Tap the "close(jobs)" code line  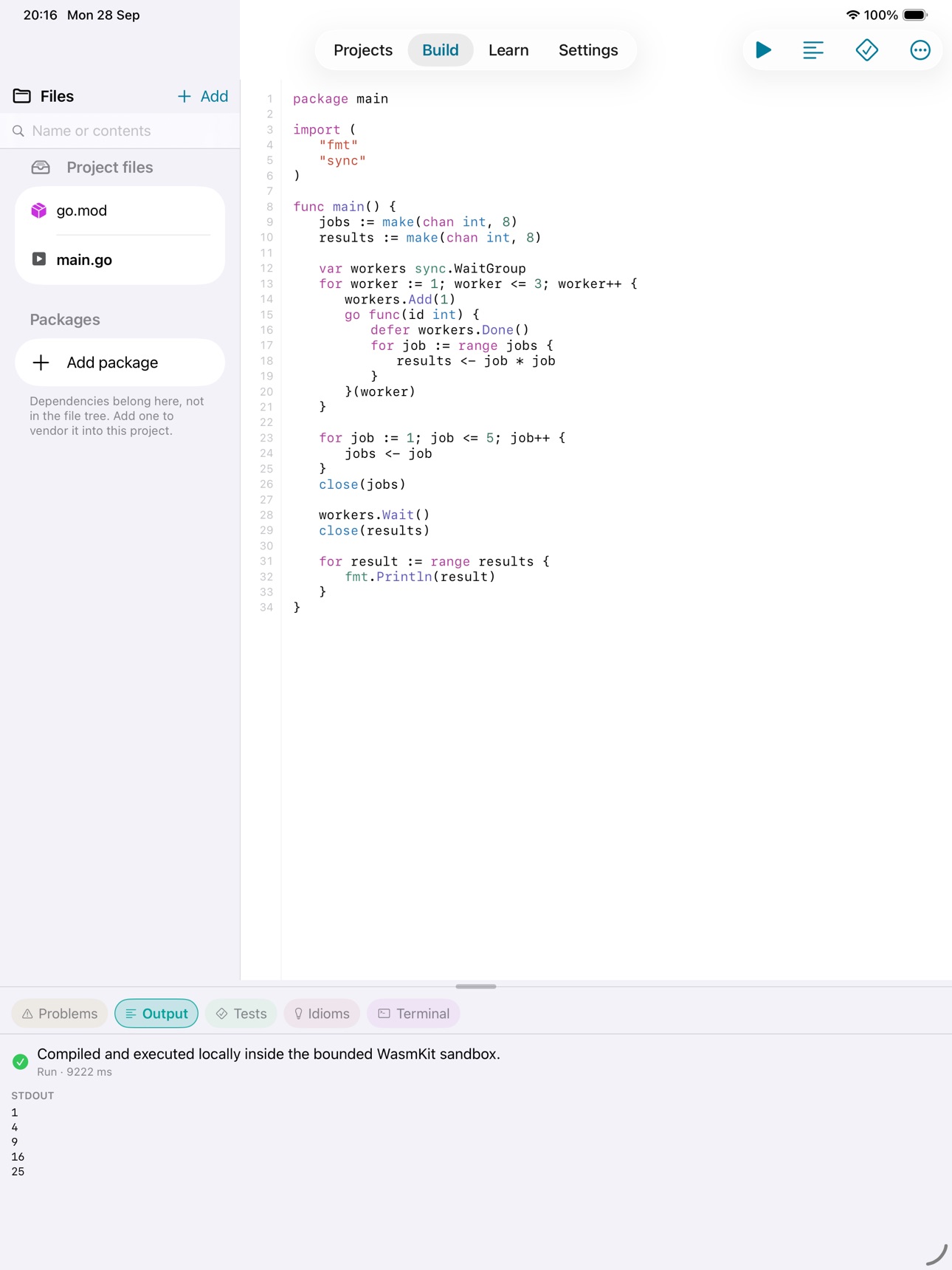362,484
